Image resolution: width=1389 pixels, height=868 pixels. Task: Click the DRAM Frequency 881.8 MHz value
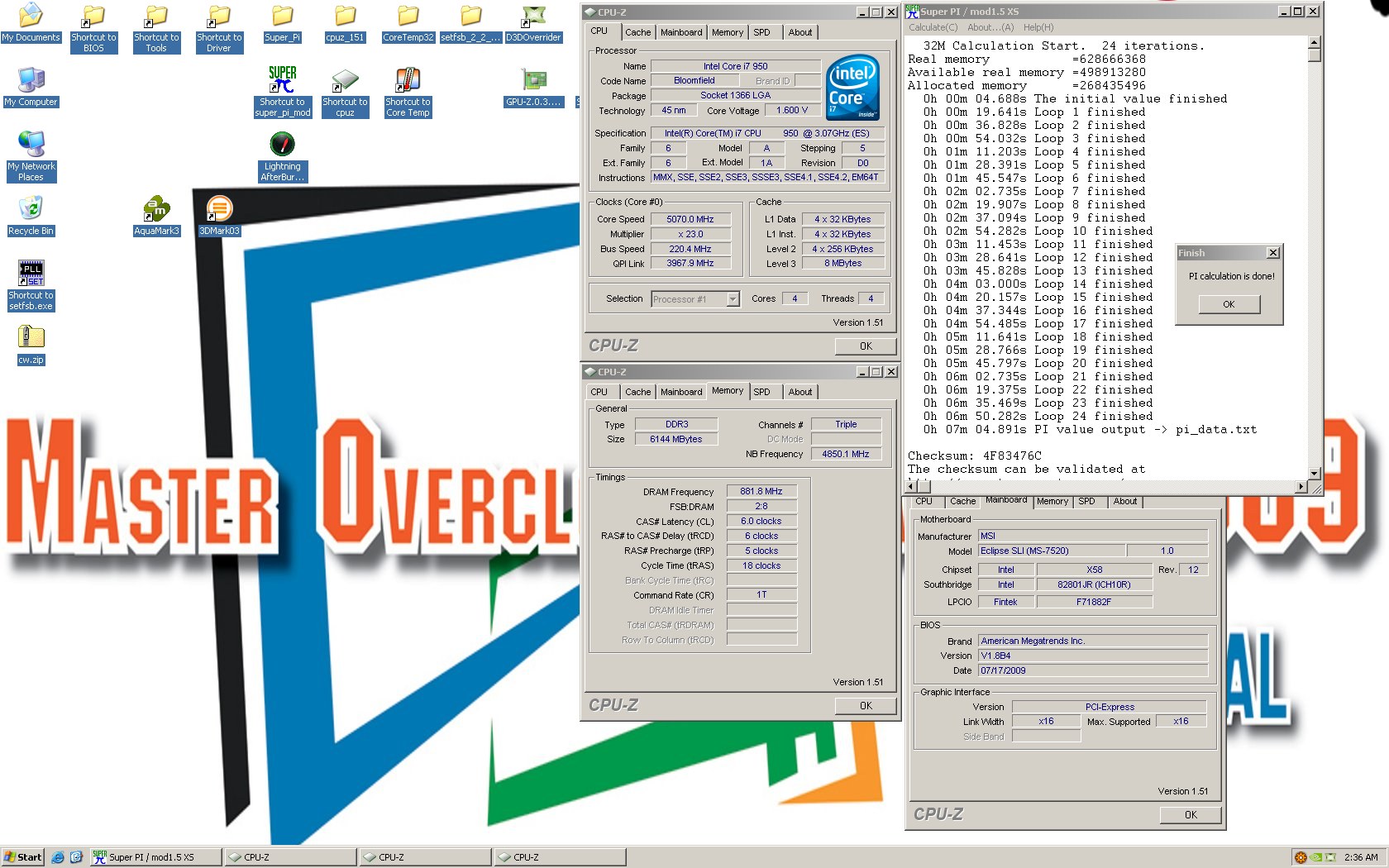click(x=761, y=491)
